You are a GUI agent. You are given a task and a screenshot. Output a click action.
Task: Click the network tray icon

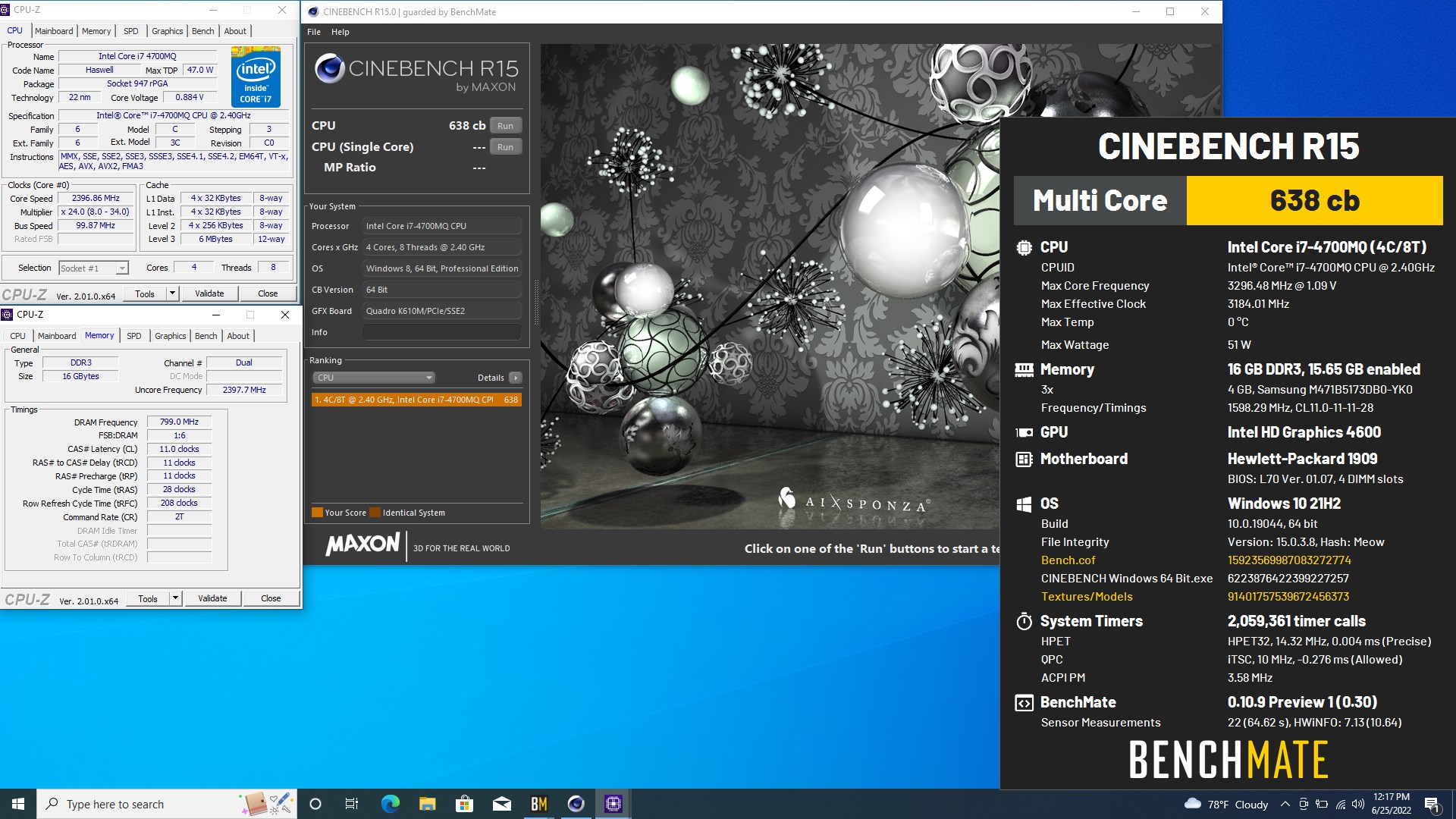point(1340,804)
